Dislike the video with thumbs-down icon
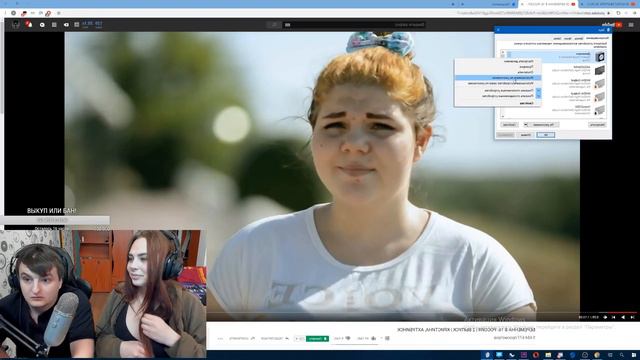The height and width of the screenshot is (360, 640). [348, 338]
